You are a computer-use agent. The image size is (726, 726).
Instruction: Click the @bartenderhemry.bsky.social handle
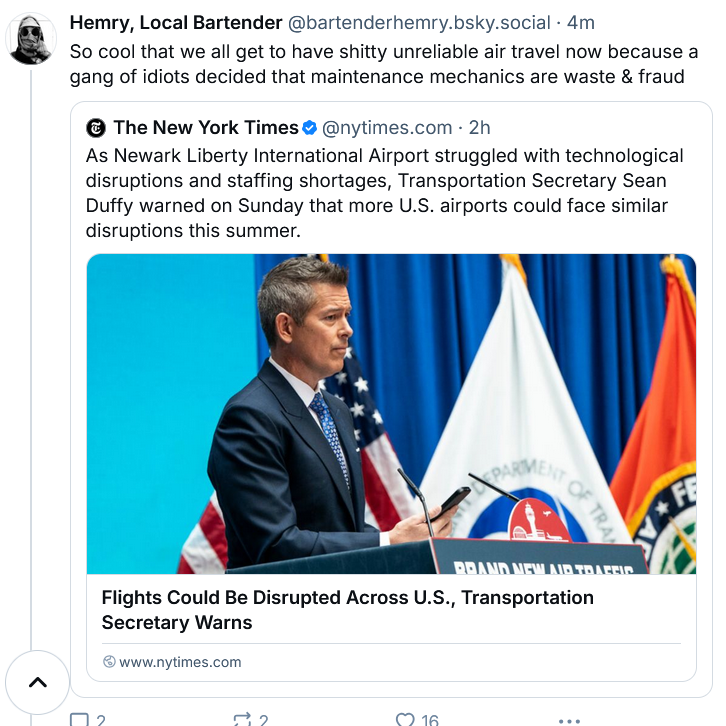(x=419, y=23)
